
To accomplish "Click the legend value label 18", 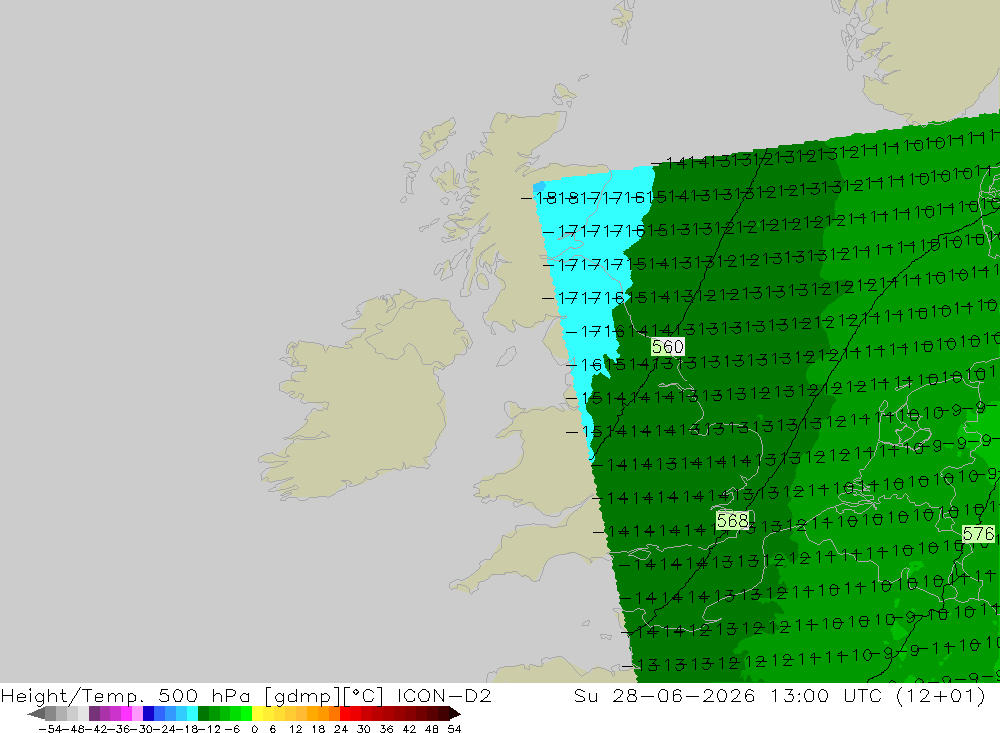I will click(x=318, y=729).
